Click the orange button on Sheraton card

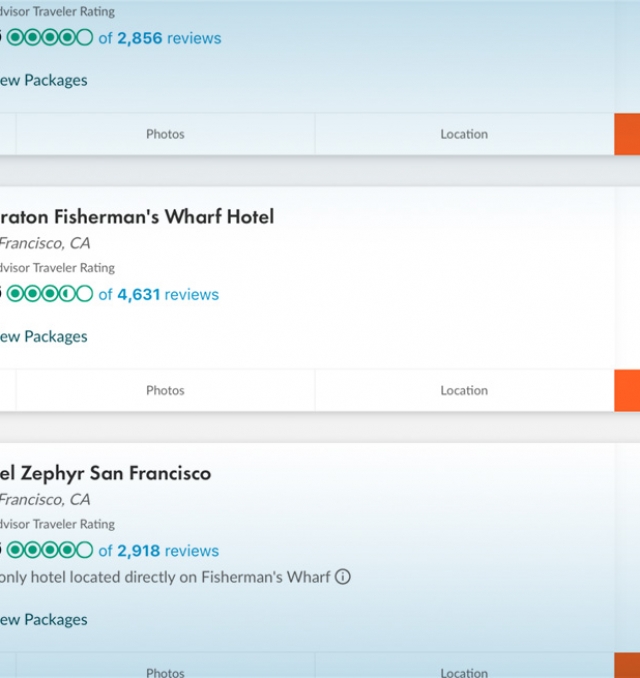(627, 390)
